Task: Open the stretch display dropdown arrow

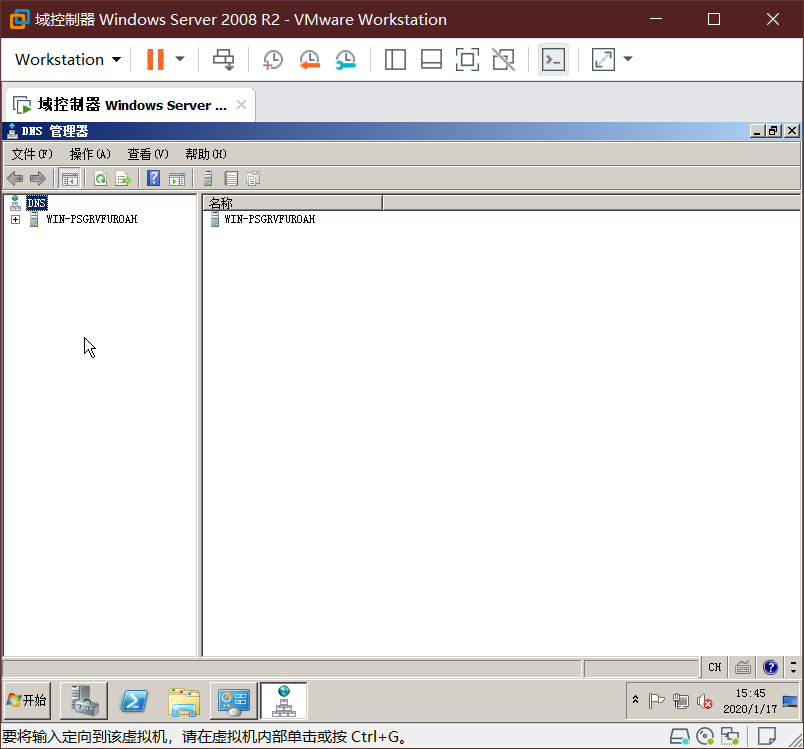Action: pos(628,59)
